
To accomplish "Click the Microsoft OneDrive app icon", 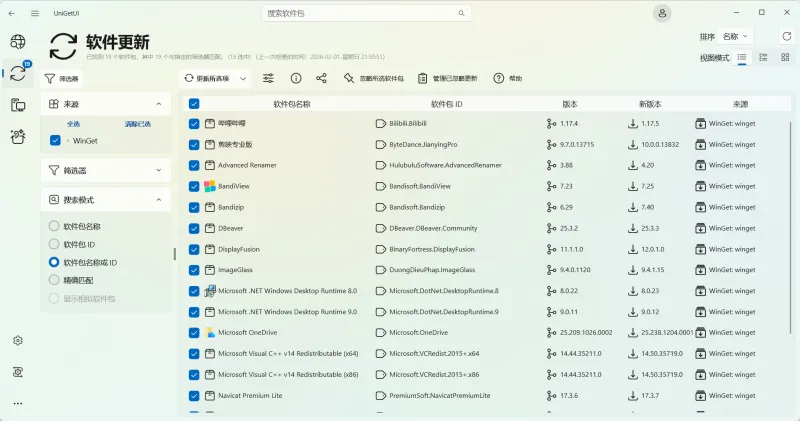I will point(210,332).
